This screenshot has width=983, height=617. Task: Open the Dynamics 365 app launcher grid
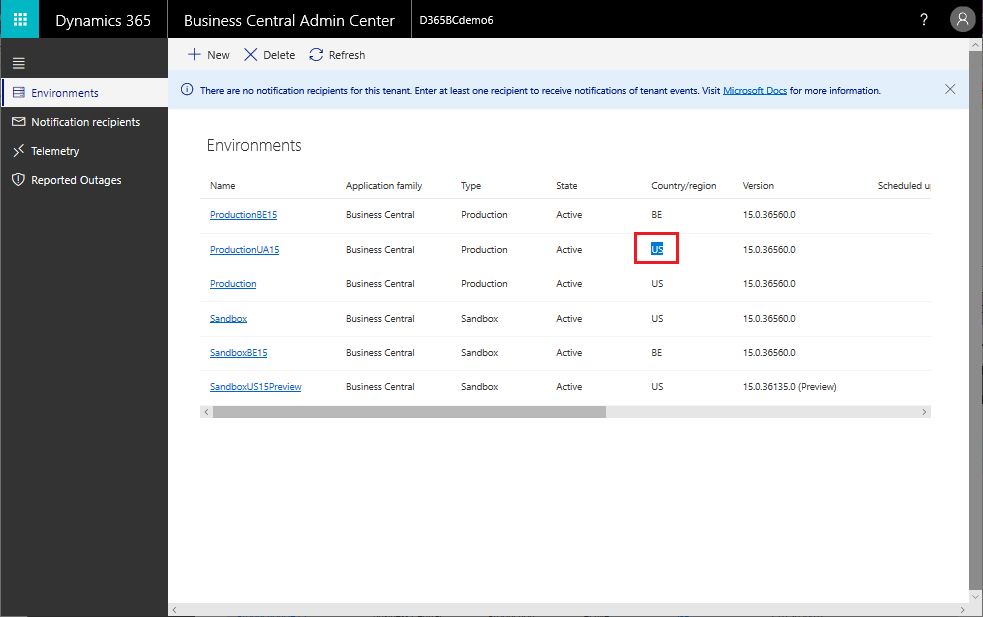[20, 19]
